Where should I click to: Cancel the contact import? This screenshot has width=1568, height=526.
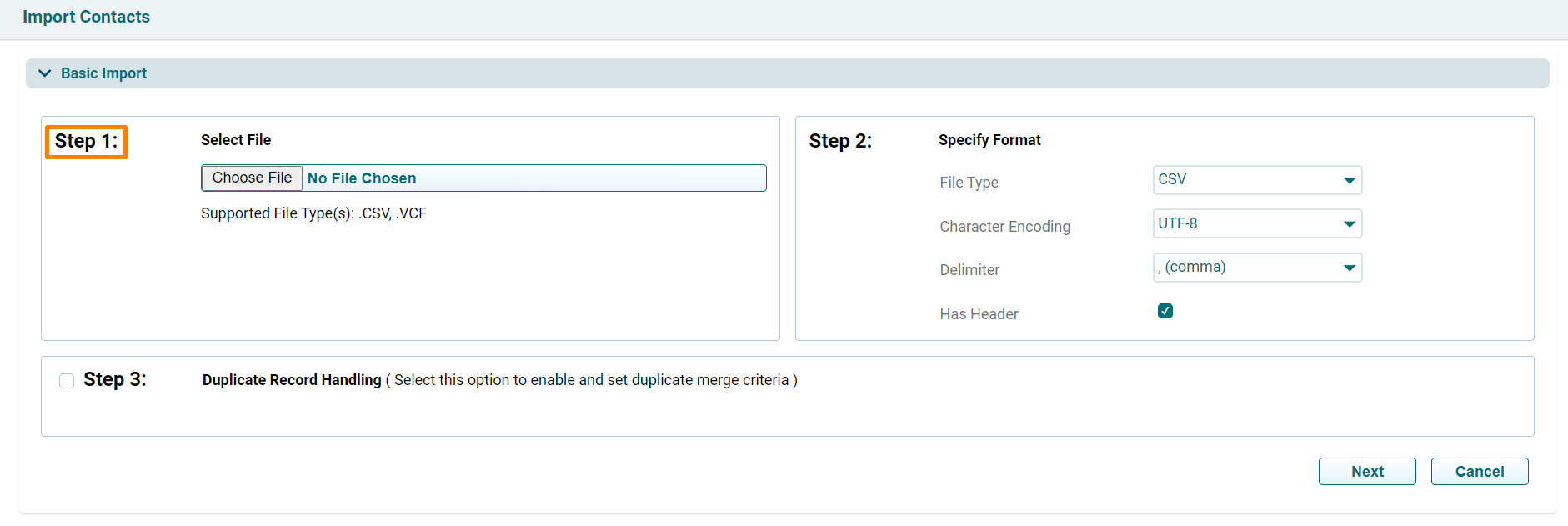click(1480, 471)
